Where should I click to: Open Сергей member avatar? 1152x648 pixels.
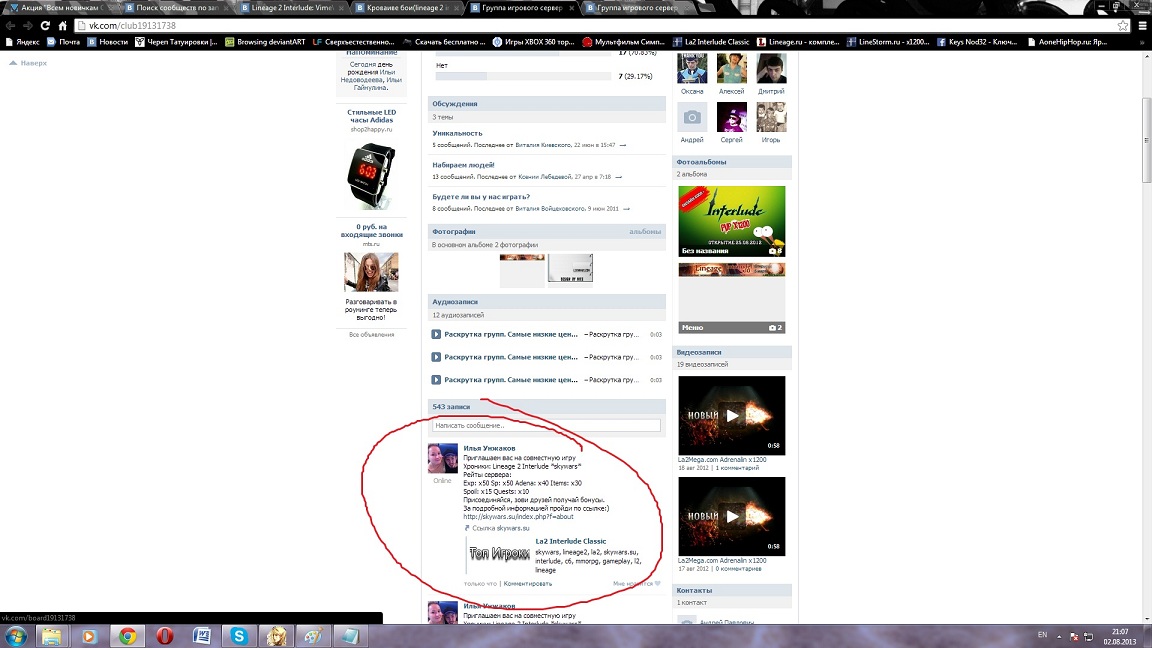pos(732,117)
